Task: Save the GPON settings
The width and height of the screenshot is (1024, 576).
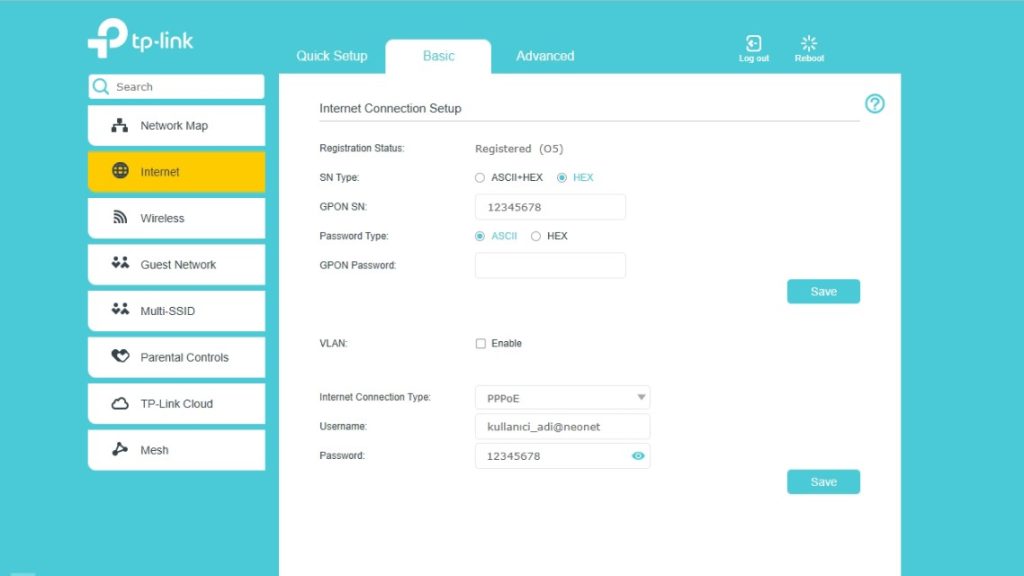Action: point(823,292)
